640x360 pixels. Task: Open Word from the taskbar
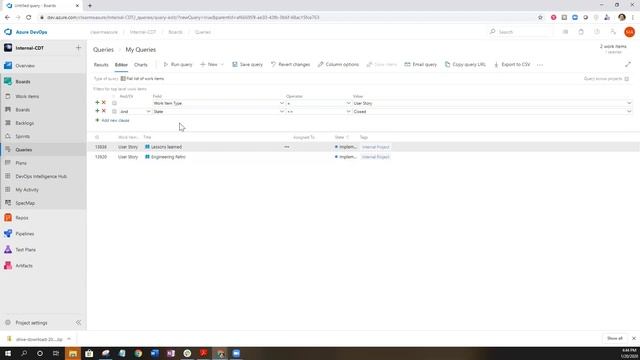(x=155, y=353)
